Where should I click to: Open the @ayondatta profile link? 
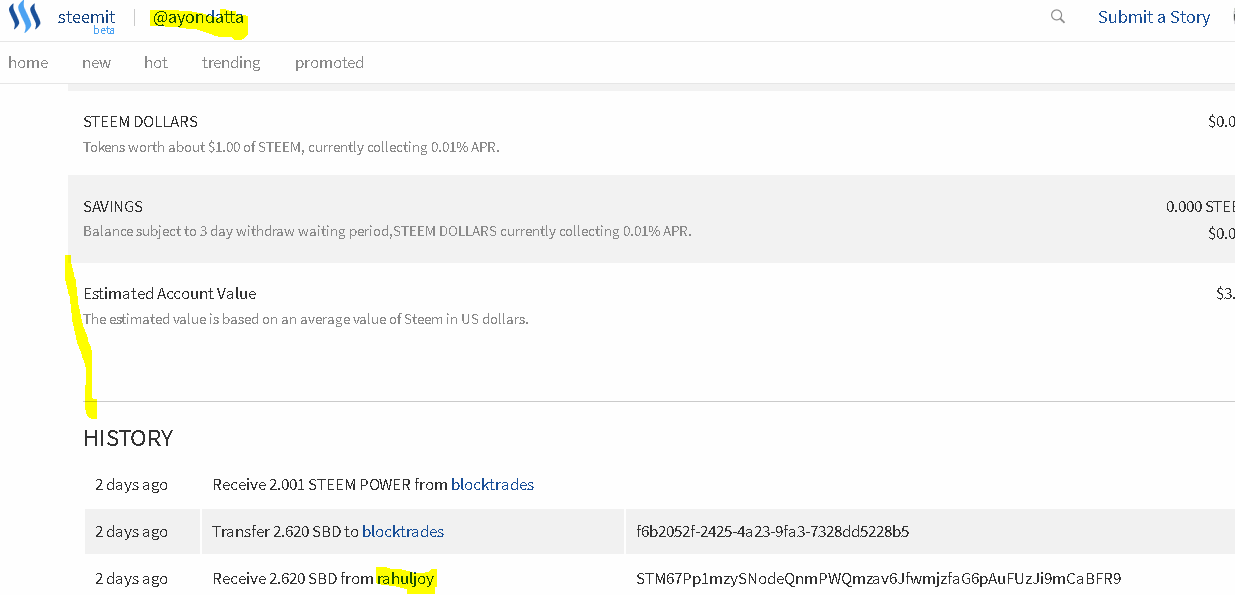click(x=198, y=18)
